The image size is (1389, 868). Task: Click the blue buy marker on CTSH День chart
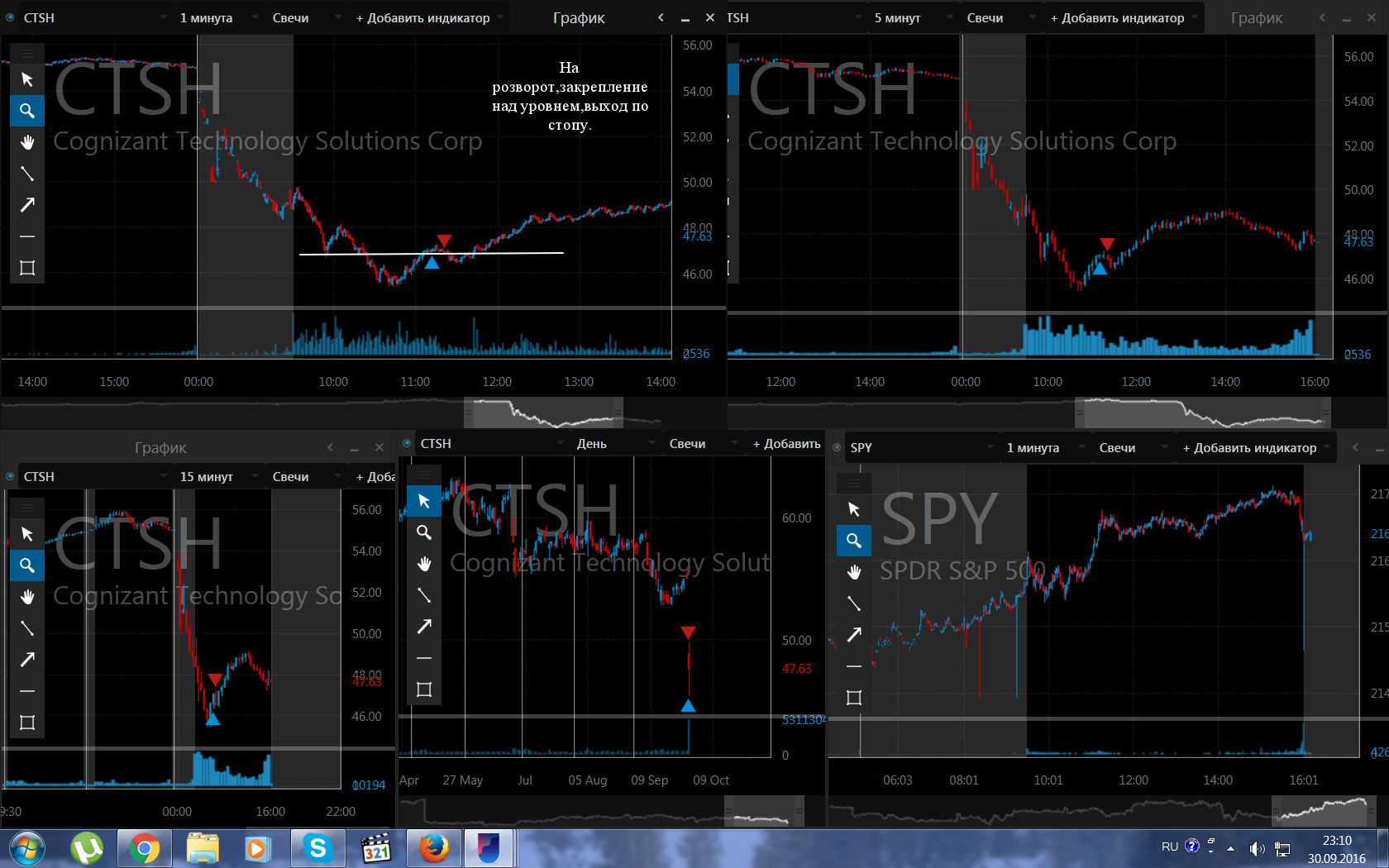pyautogui.click(x=688, y=705)
